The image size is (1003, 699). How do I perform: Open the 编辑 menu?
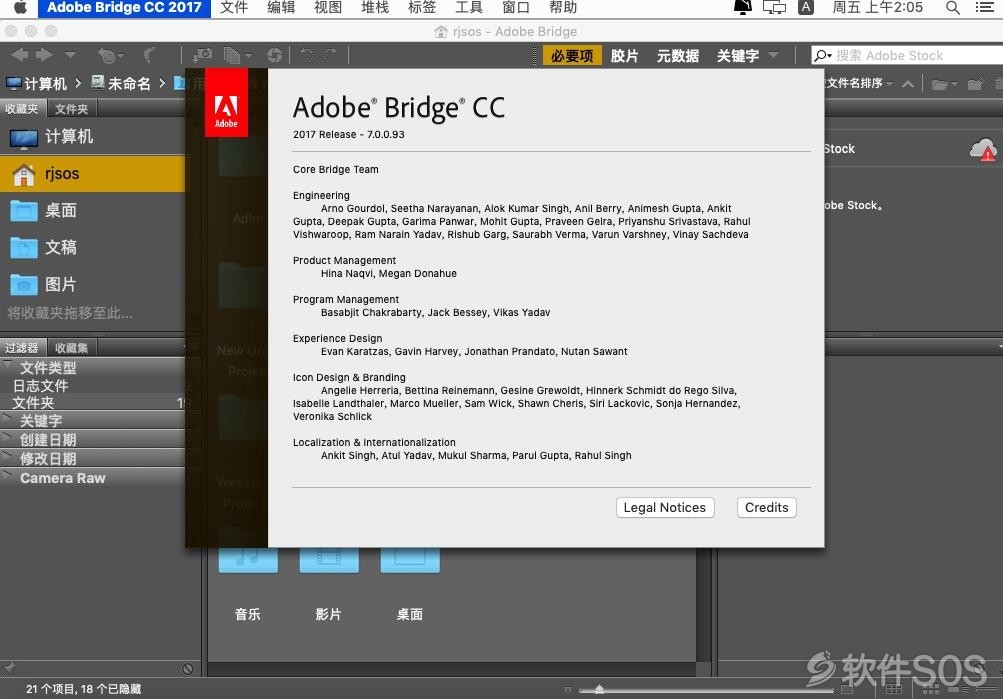(281, 8)
